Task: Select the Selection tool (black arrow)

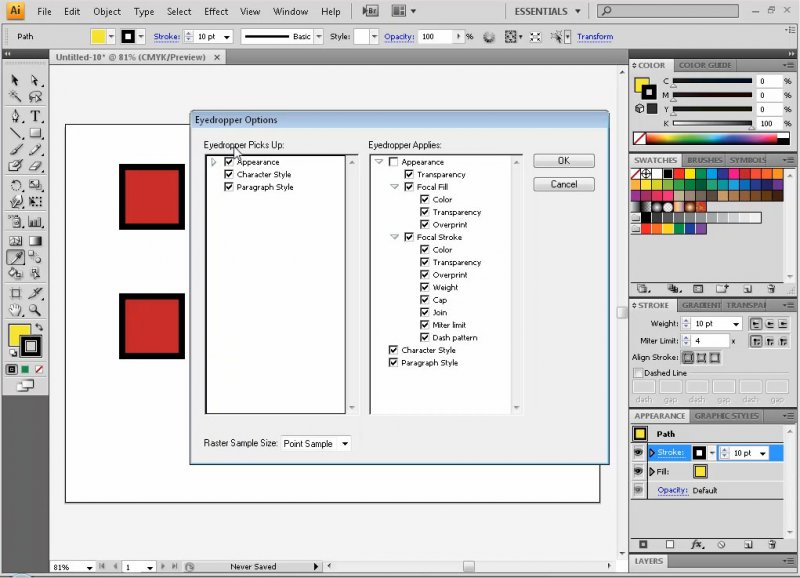Action: click(15, 80)
